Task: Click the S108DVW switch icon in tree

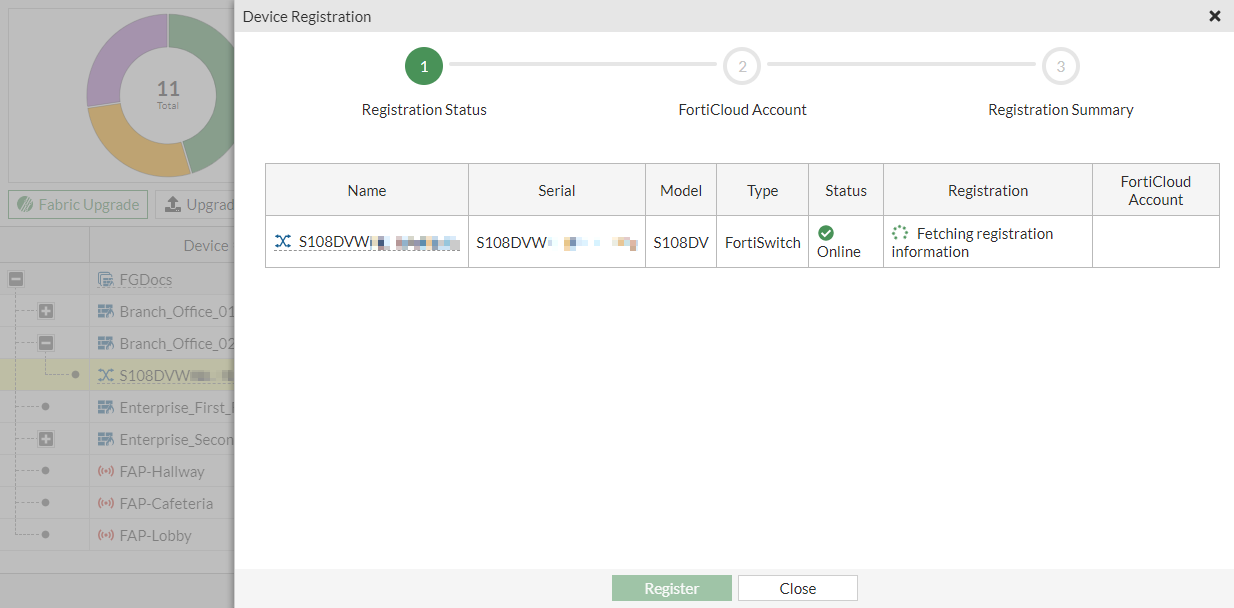Action: [105, 375]
